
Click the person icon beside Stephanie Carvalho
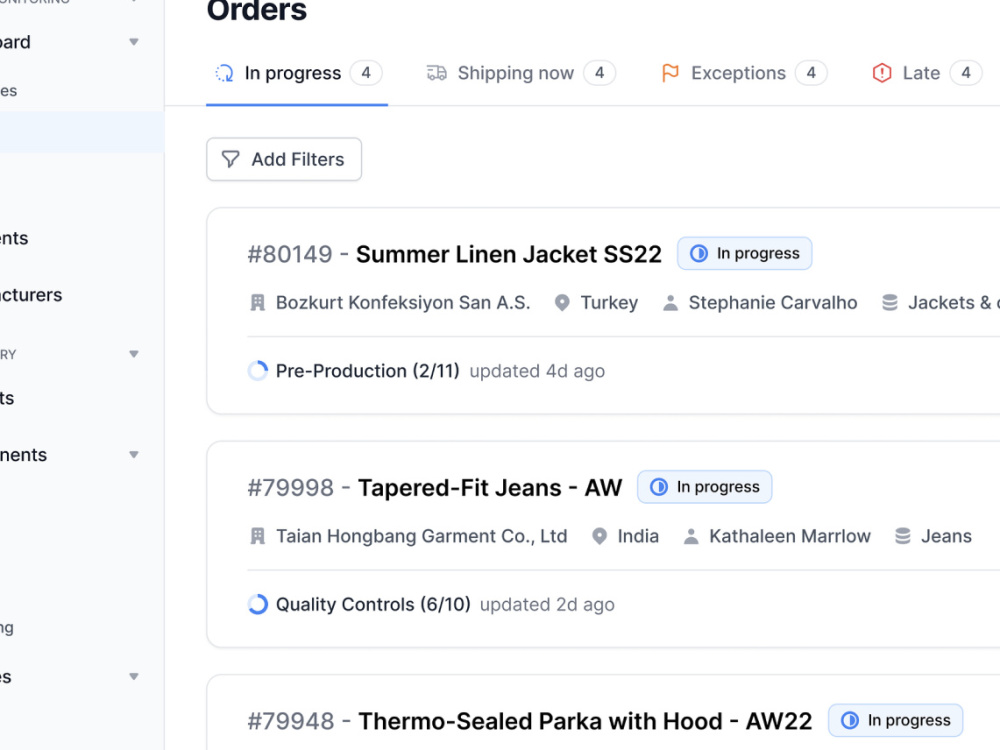670,303
